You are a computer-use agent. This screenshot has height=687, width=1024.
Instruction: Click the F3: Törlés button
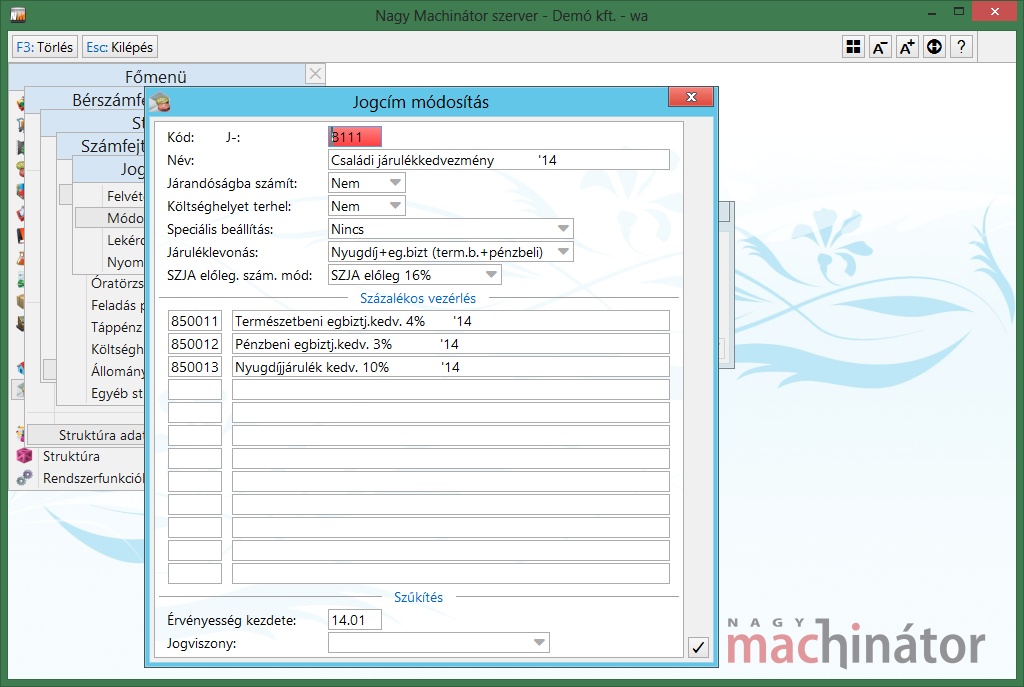click(x=45, y=47)
